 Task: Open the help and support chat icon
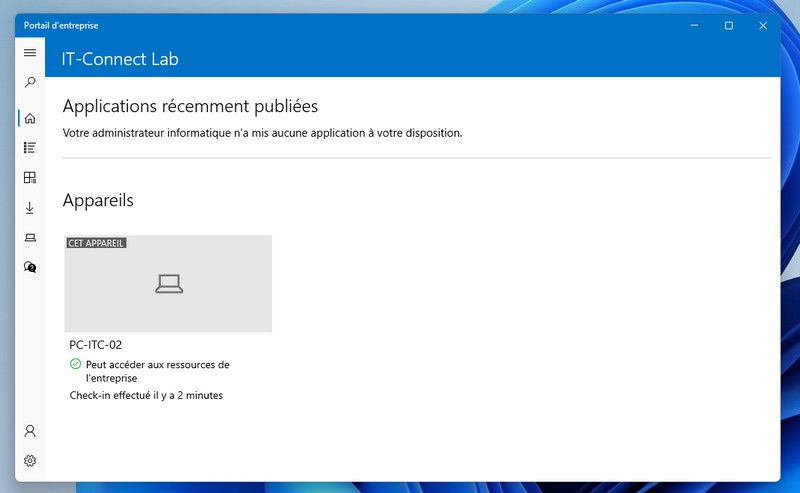click(30, 267)
